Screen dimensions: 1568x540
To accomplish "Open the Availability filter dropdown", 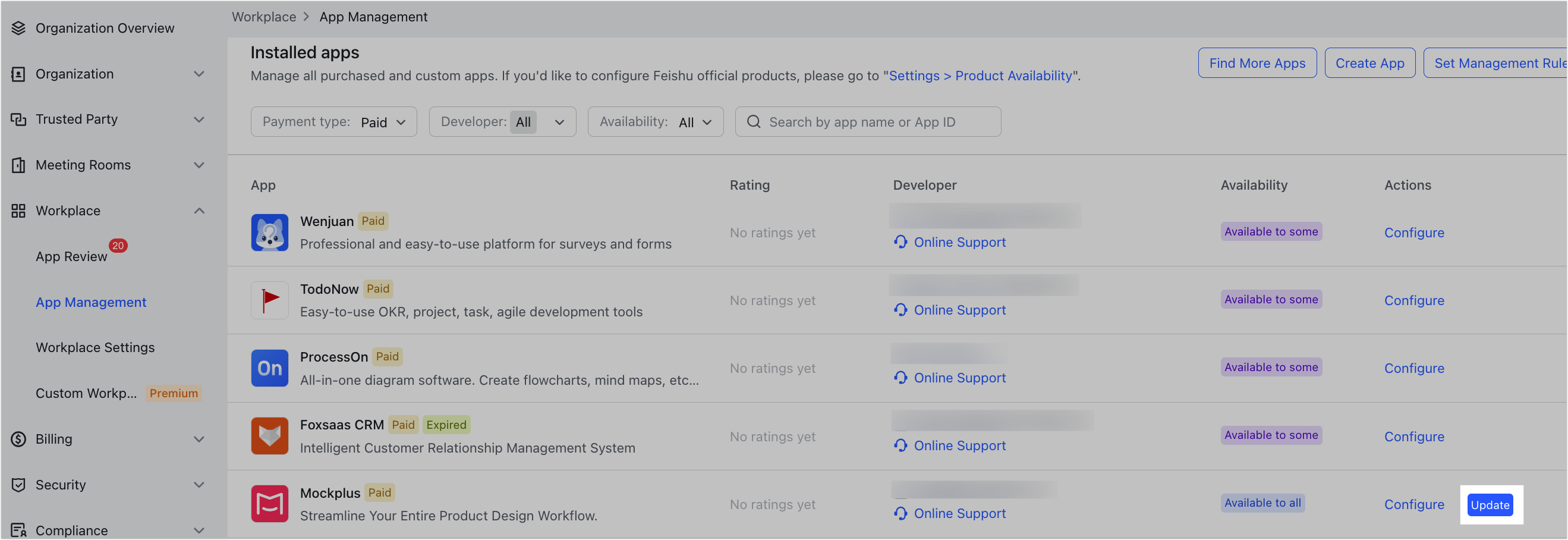I will (x=656, y=121).
